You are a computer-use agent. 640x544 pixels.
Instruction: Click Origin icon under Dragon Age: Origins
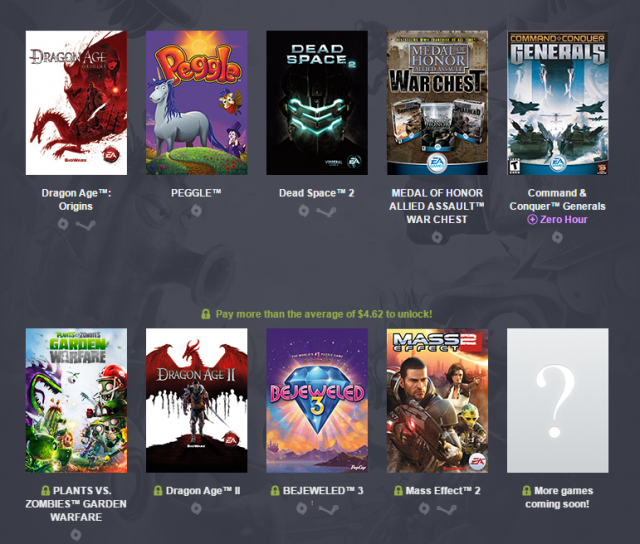click(63, 224)
